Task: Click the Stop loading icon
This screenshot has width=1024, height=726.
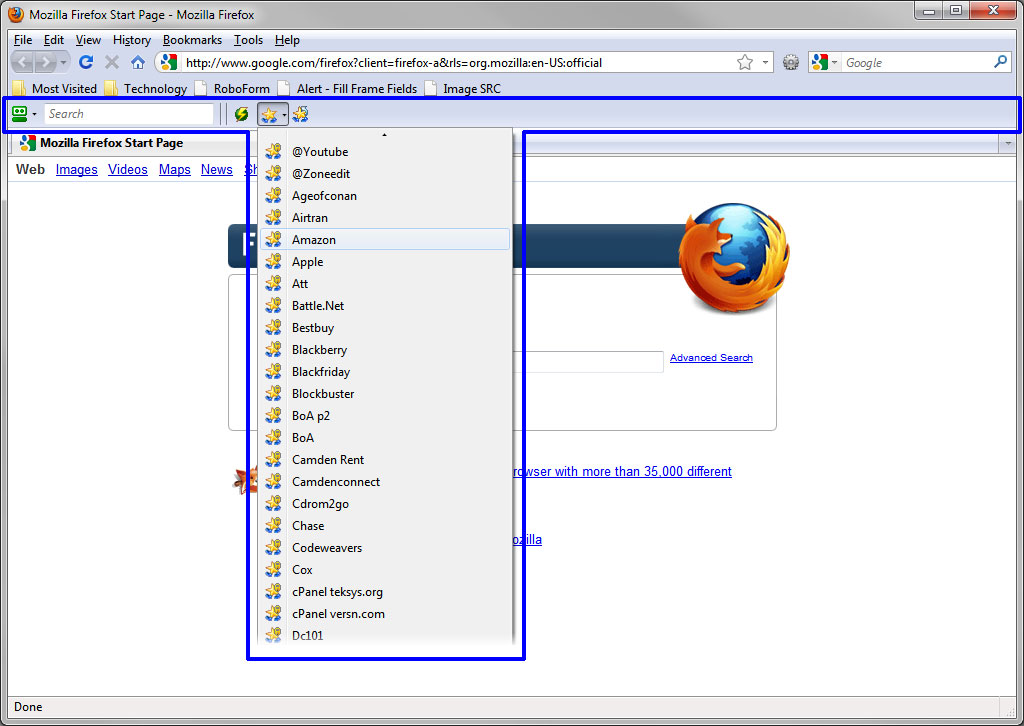Action: pyautogui.click(x=112, y=63)
